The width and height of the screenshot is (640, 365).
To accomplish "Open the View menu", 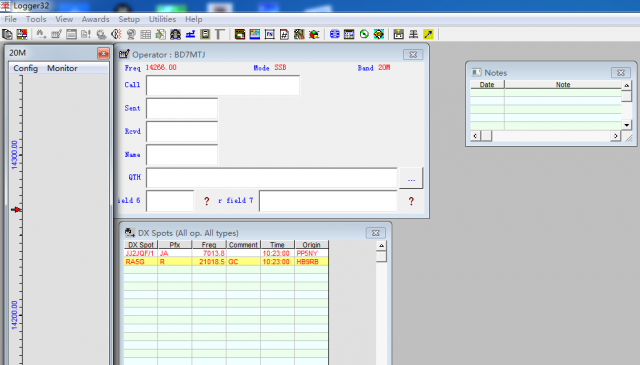I will (x=64, y=19).
